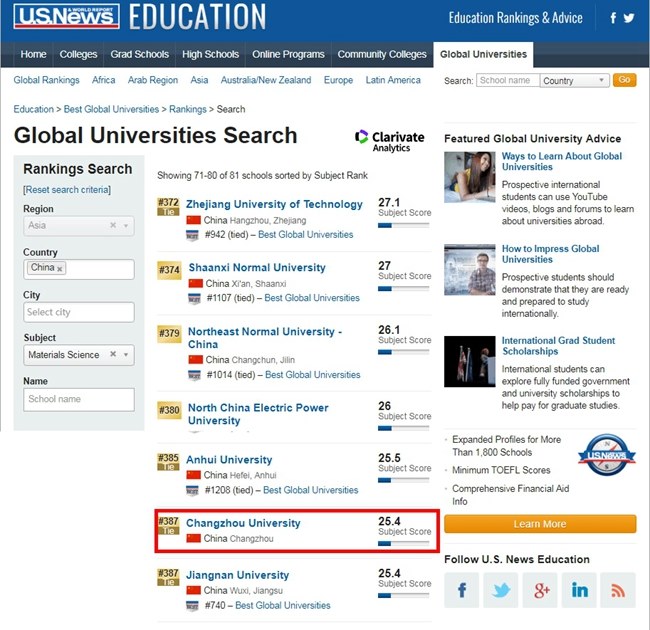
Task: Click the Changzhou University subject score bar
Action: (403, 543)
